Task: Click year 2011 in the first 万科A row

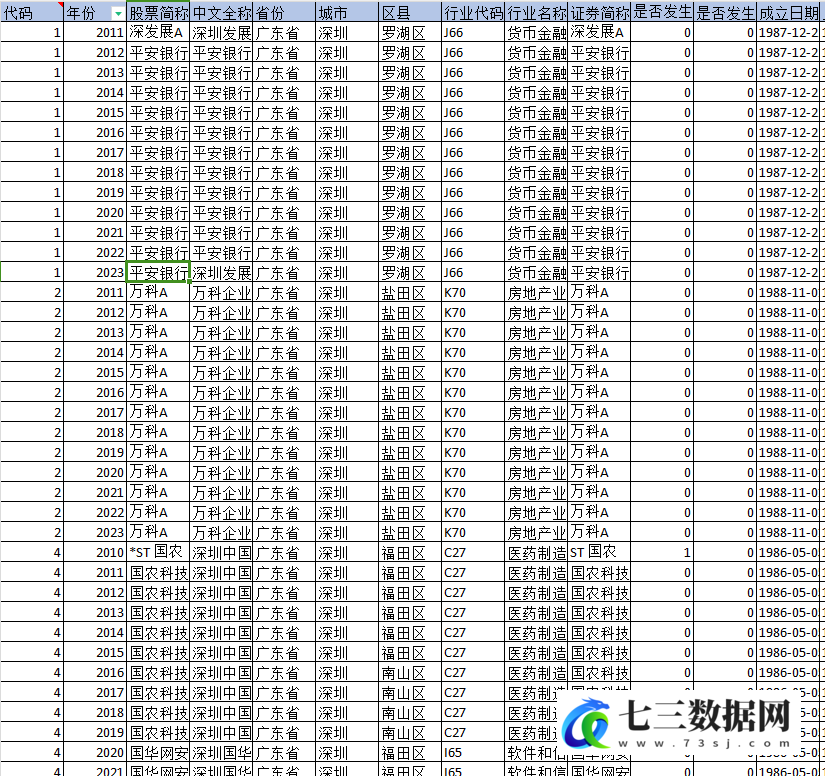Action: [x=95, y=293]
